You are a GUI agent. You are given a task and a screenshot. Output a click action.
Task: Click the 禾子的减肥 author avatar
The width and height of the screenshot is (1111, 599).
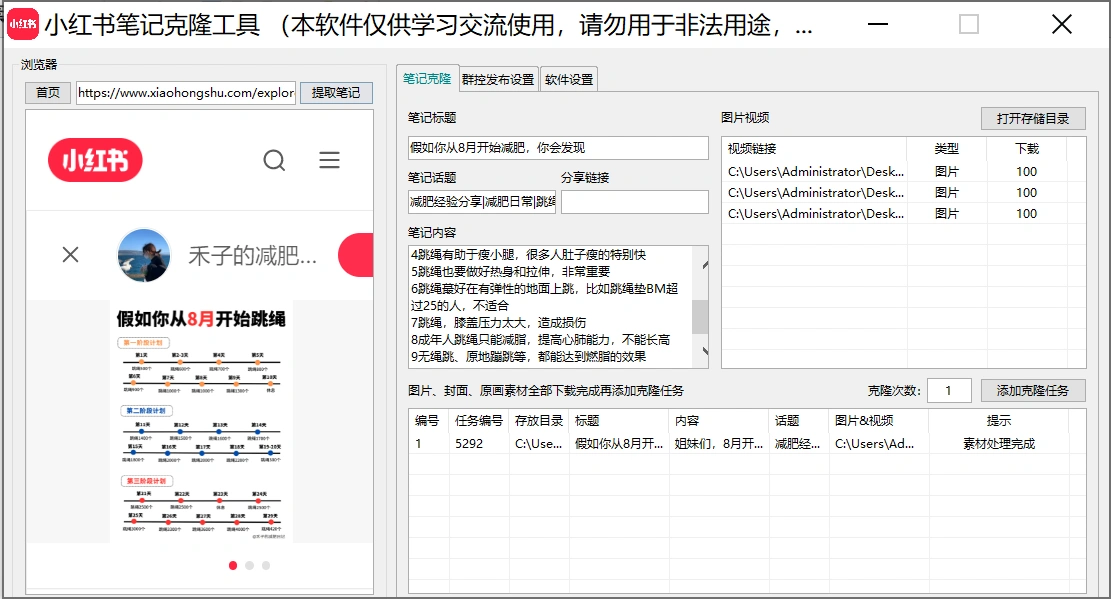pyautogui.click(x=144, y=255)
